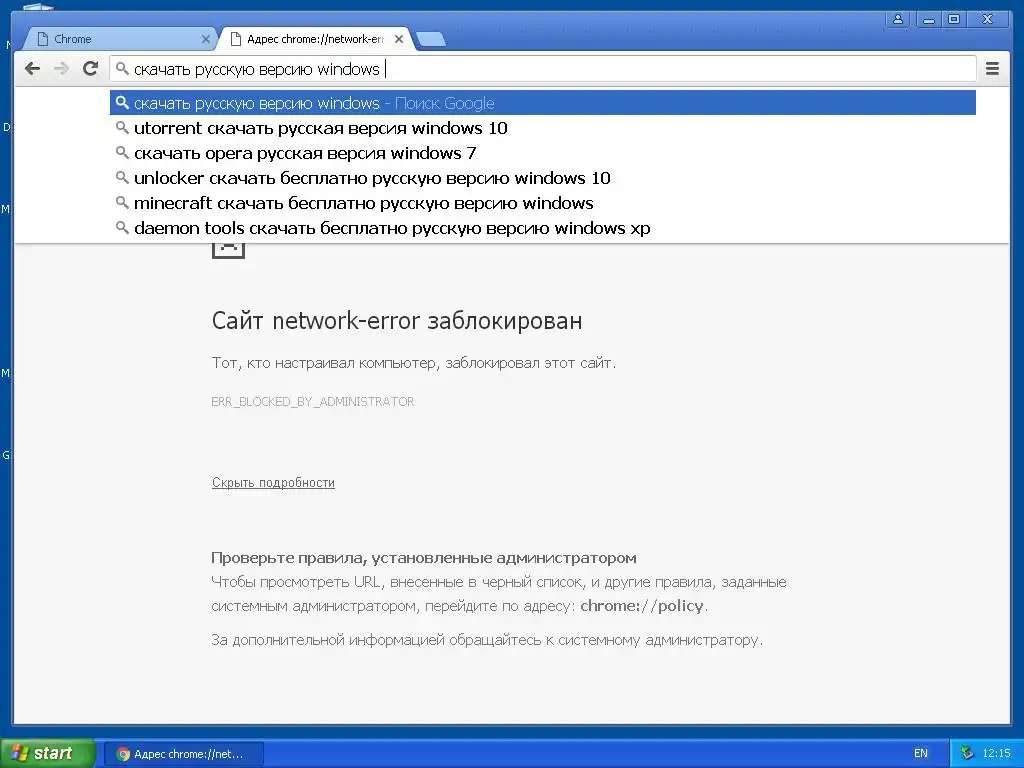The image size is (1024, 768).
Task: Click 'Проверьте правила, установленные администратором' heading
Action: (x=423, y=558)
